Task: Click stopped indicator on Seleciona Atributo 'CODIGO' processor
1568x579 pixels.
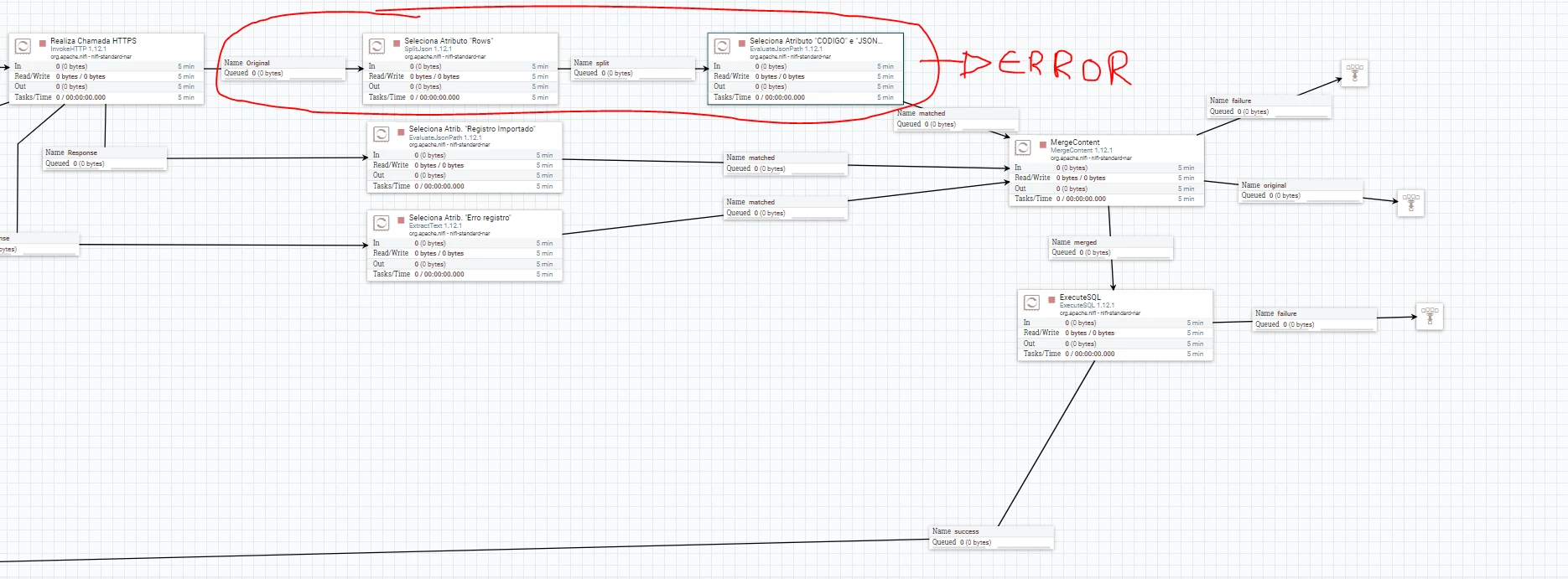Action: point(742,42)
